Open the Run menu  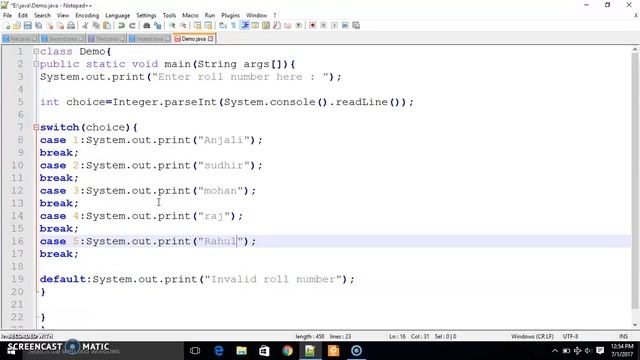click(x=210, y=15)
